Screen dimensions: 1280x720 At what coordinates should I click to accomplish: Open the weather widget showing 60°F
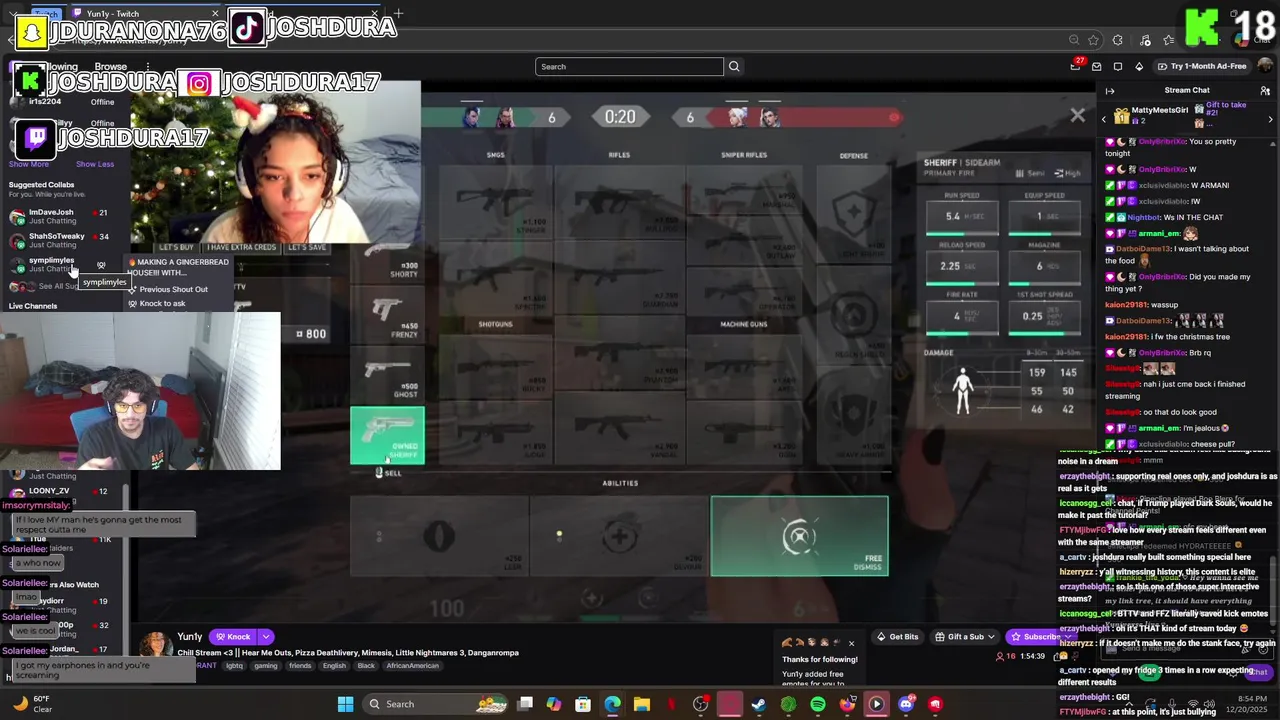pos(32,704)
